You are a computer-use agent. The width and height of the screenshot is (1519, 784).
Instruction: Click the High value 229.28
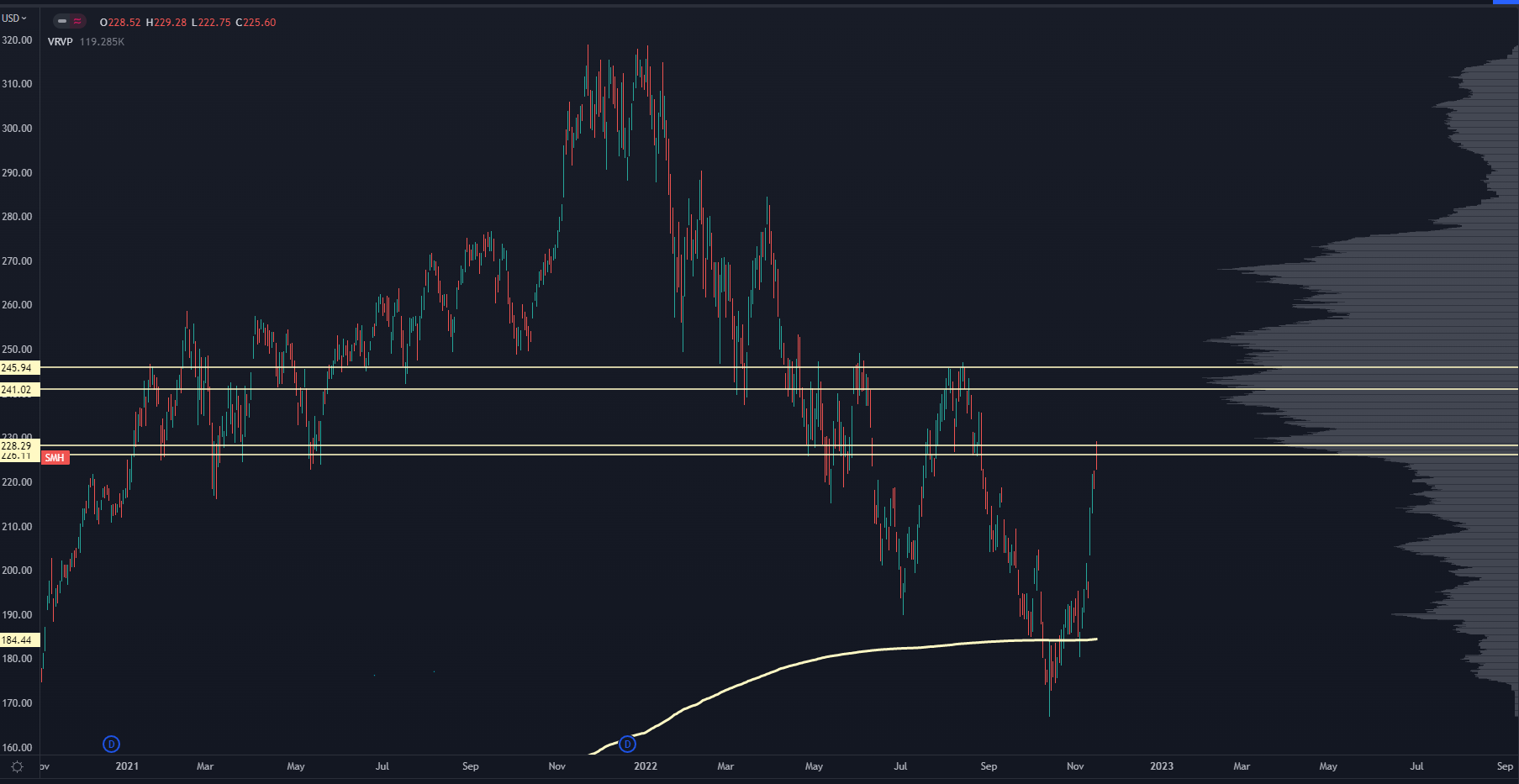click(x=170, y=23)
